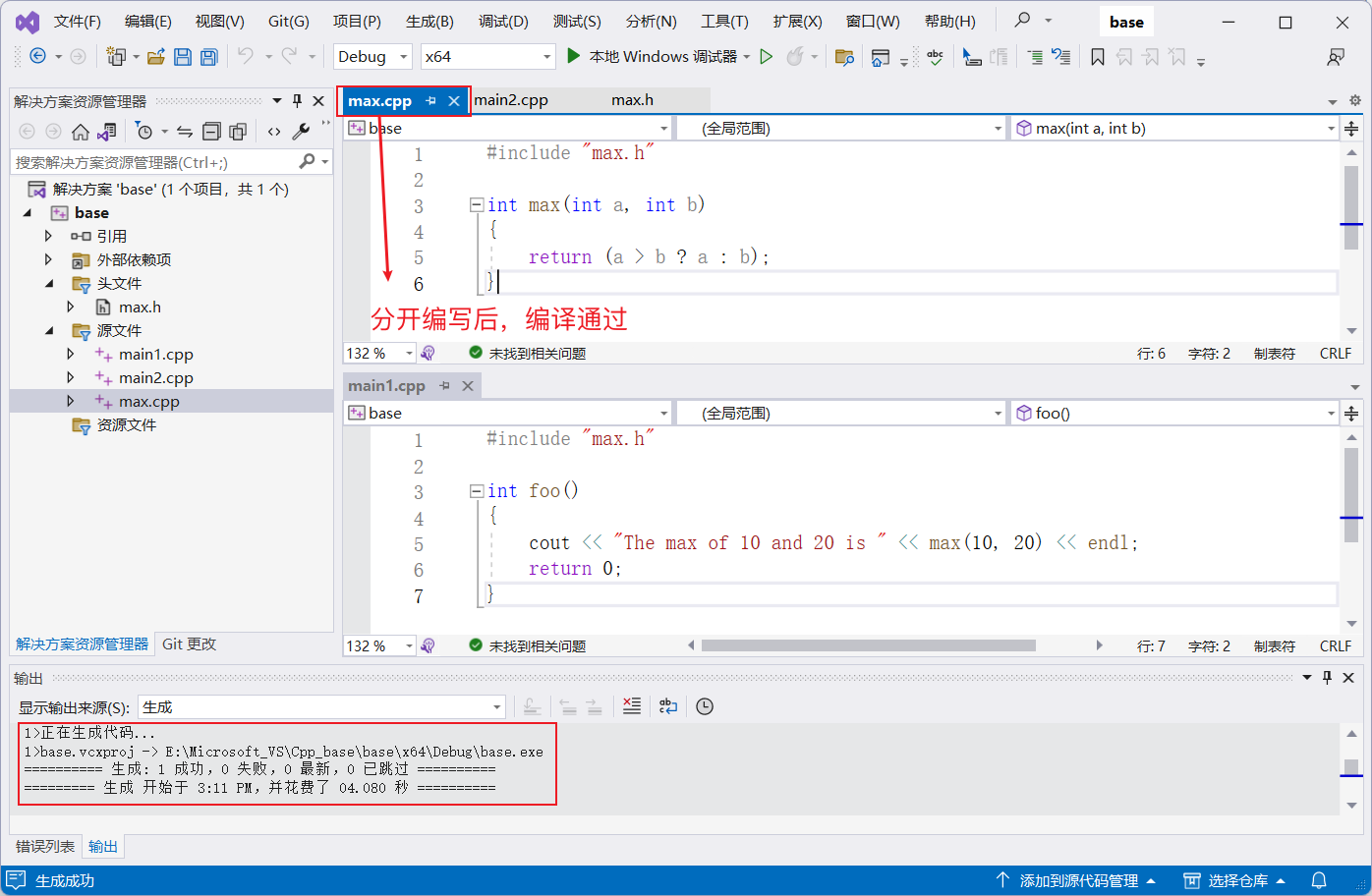Screen dimensions: 1372x896
Task: Click the increase indent toolbar icon
Action: 1035,57
